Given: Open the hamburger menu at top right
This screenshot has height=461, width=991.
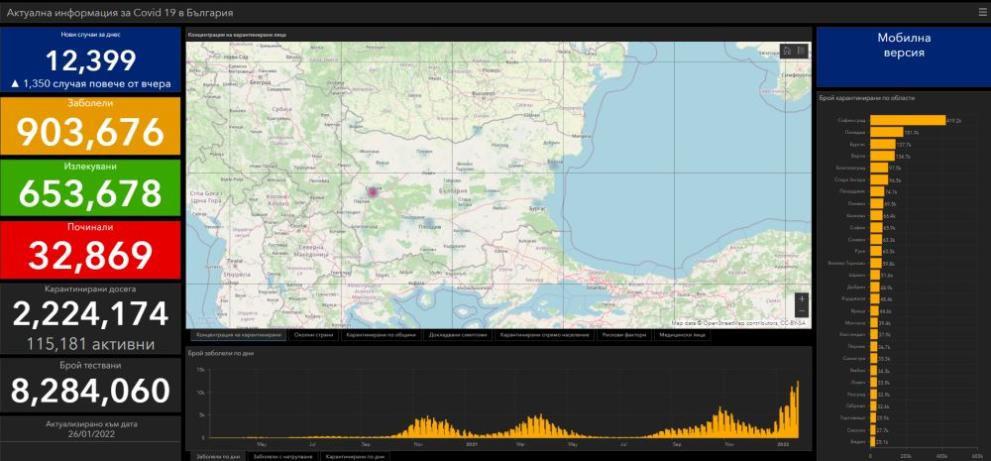Looking at the screenshot, I should click(983, 12).
